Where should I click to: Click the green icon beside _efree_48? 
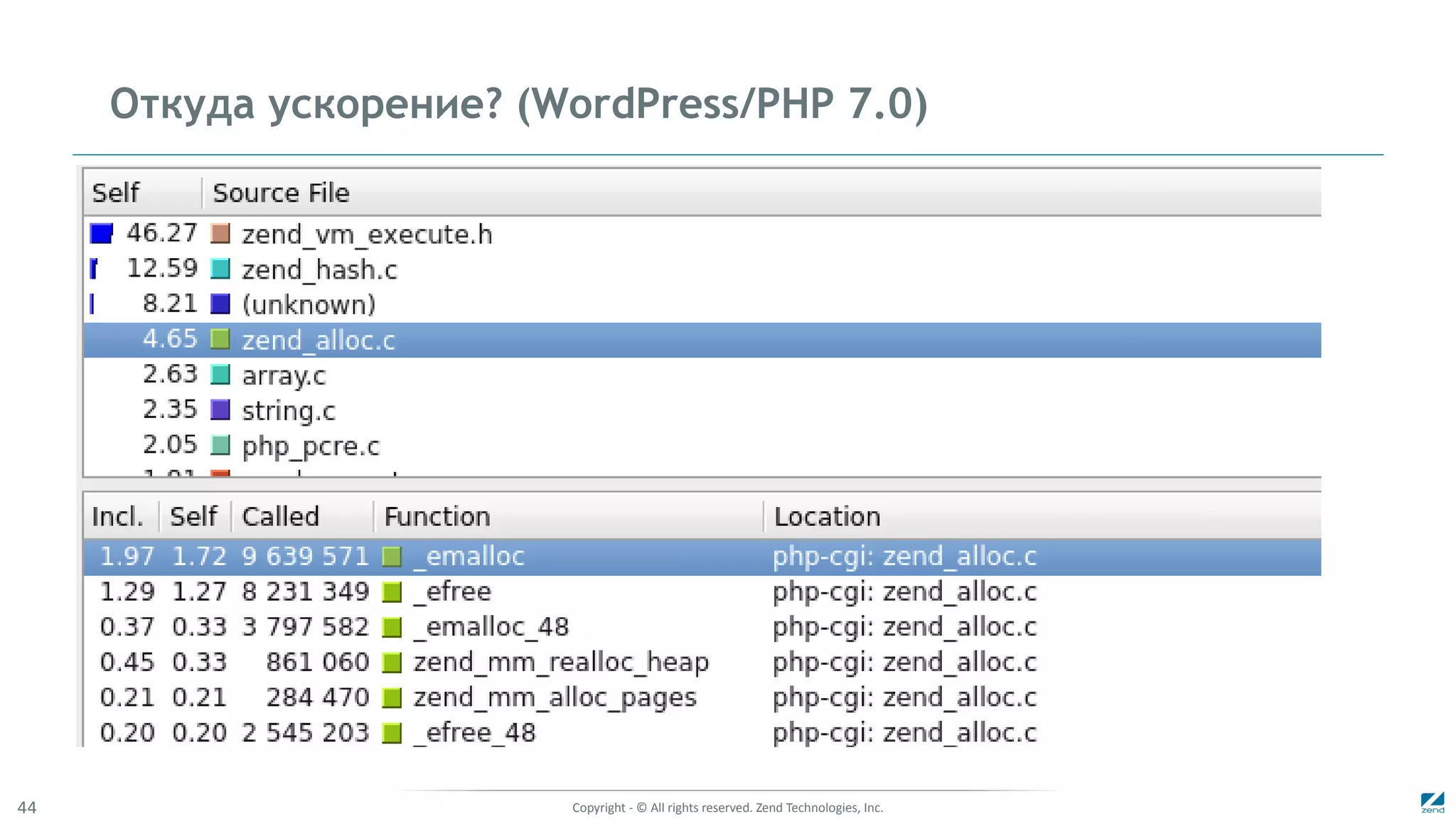[x=392, y=733]
